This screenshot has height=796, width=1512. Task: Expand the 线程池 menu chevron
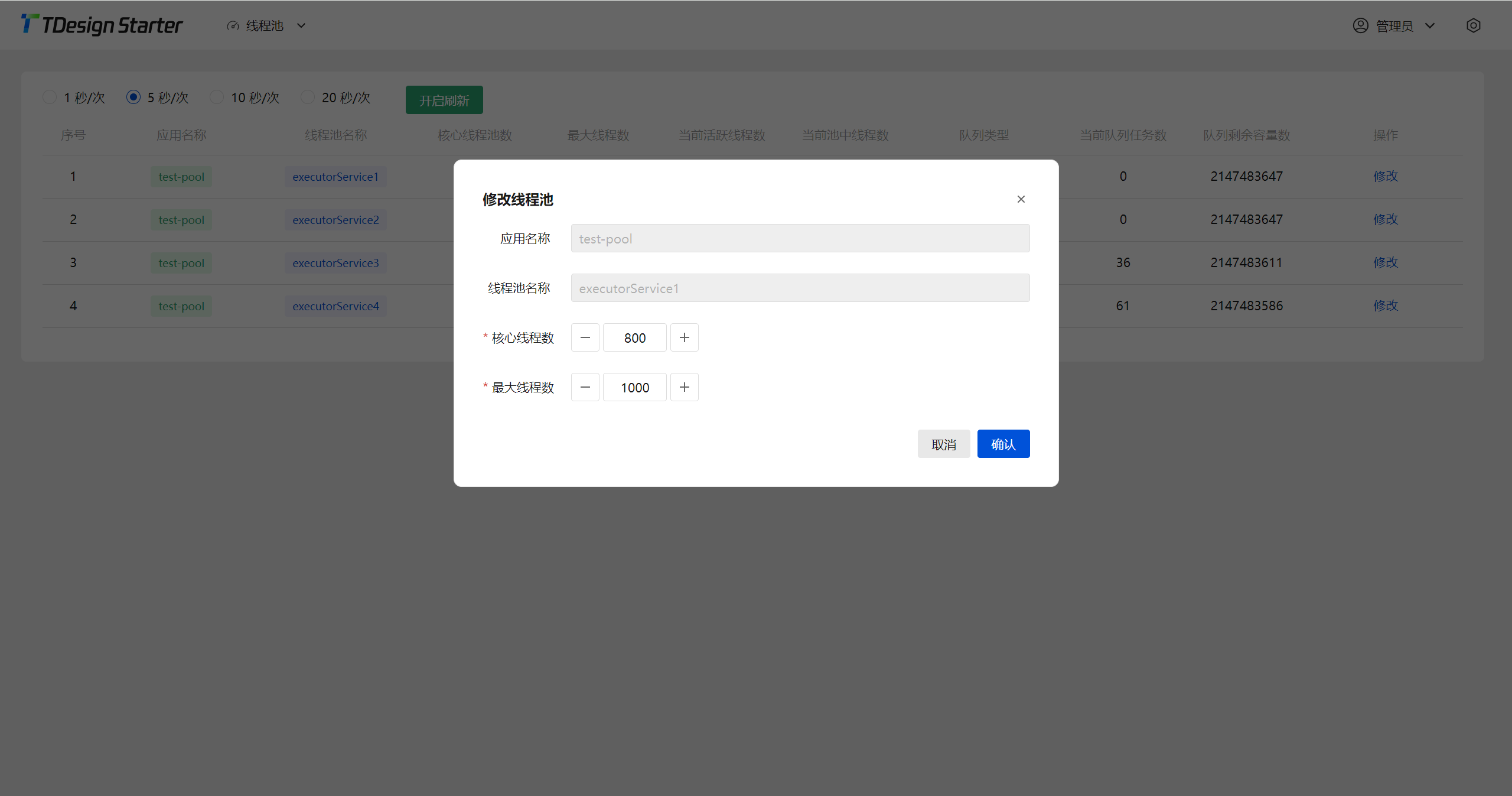tap(301, 26)
